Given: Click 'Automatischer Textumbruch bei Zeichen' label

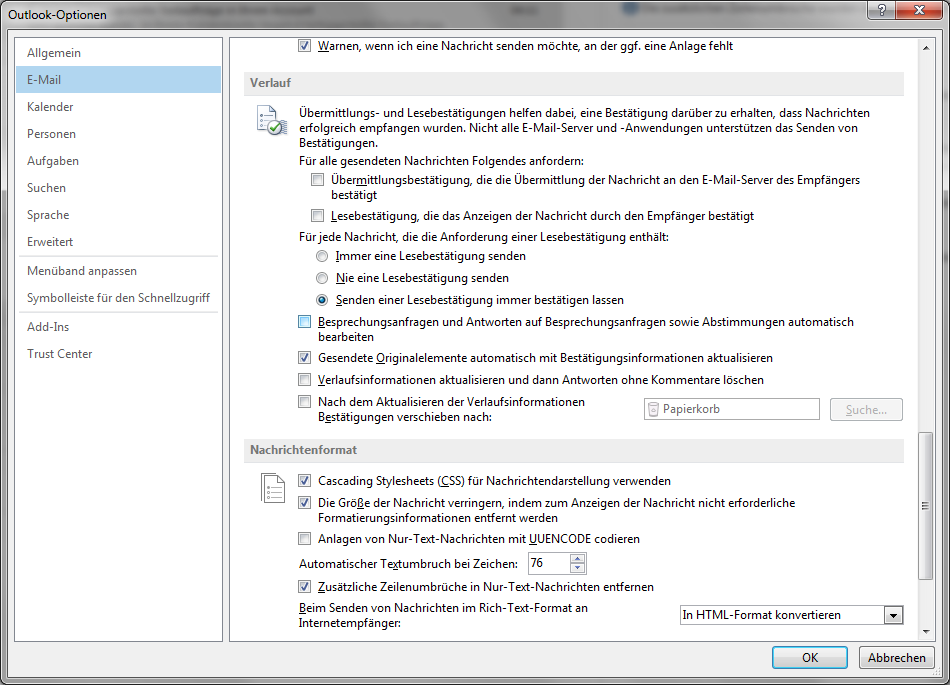Looking at the screenshot, I should tap(408, 564).
